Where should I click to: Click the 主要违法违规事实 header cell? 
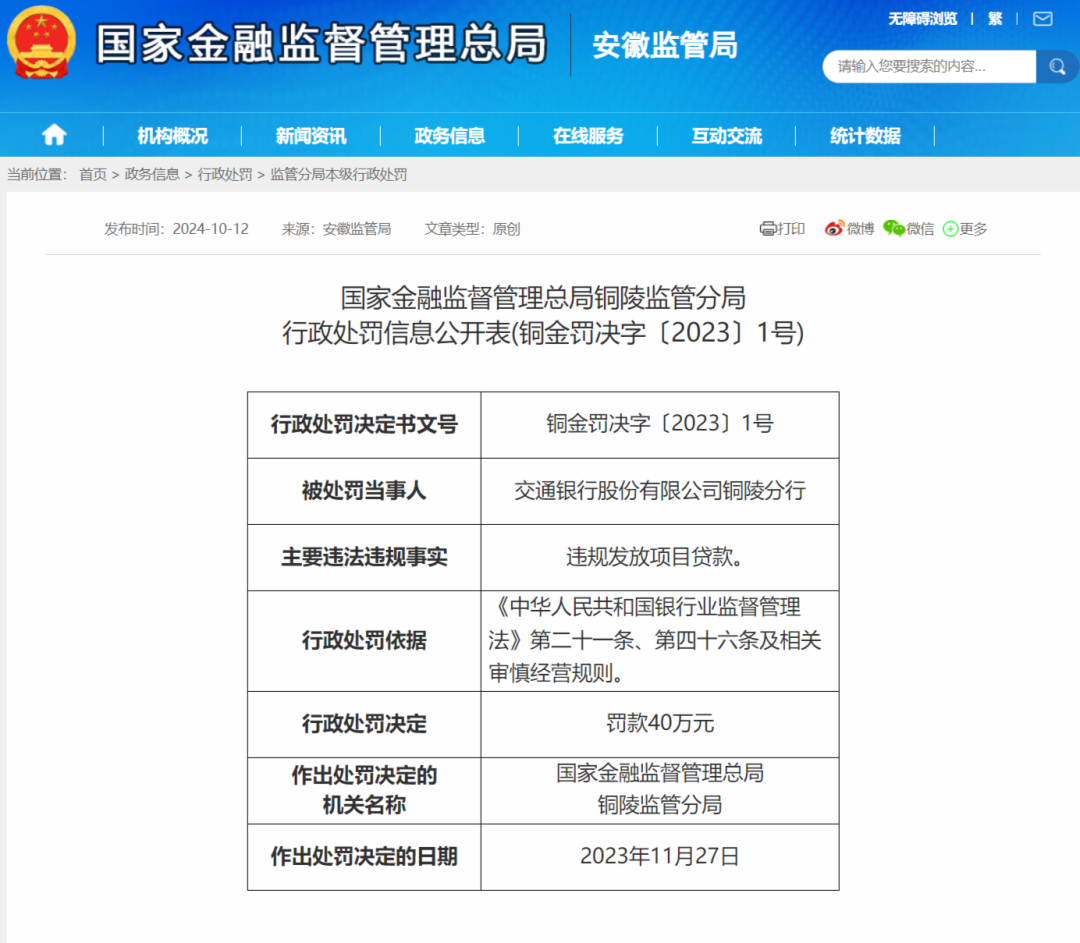(364, 557)
